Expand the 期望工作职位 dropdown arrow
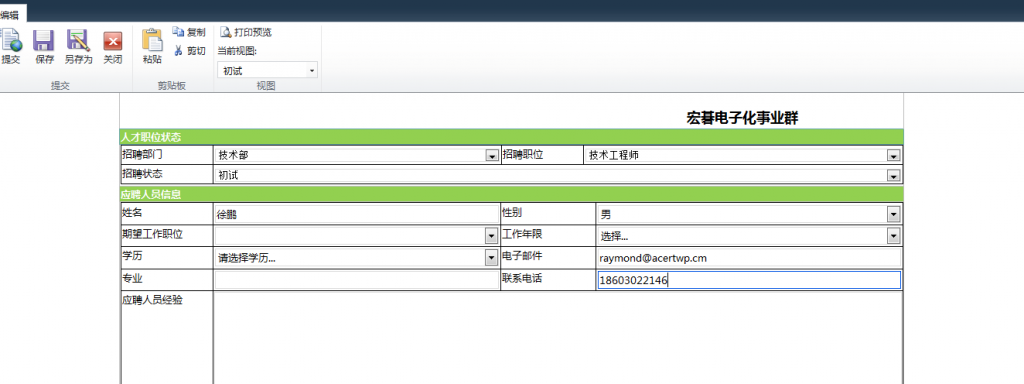 pyautogui.click(x=491, y=236)
